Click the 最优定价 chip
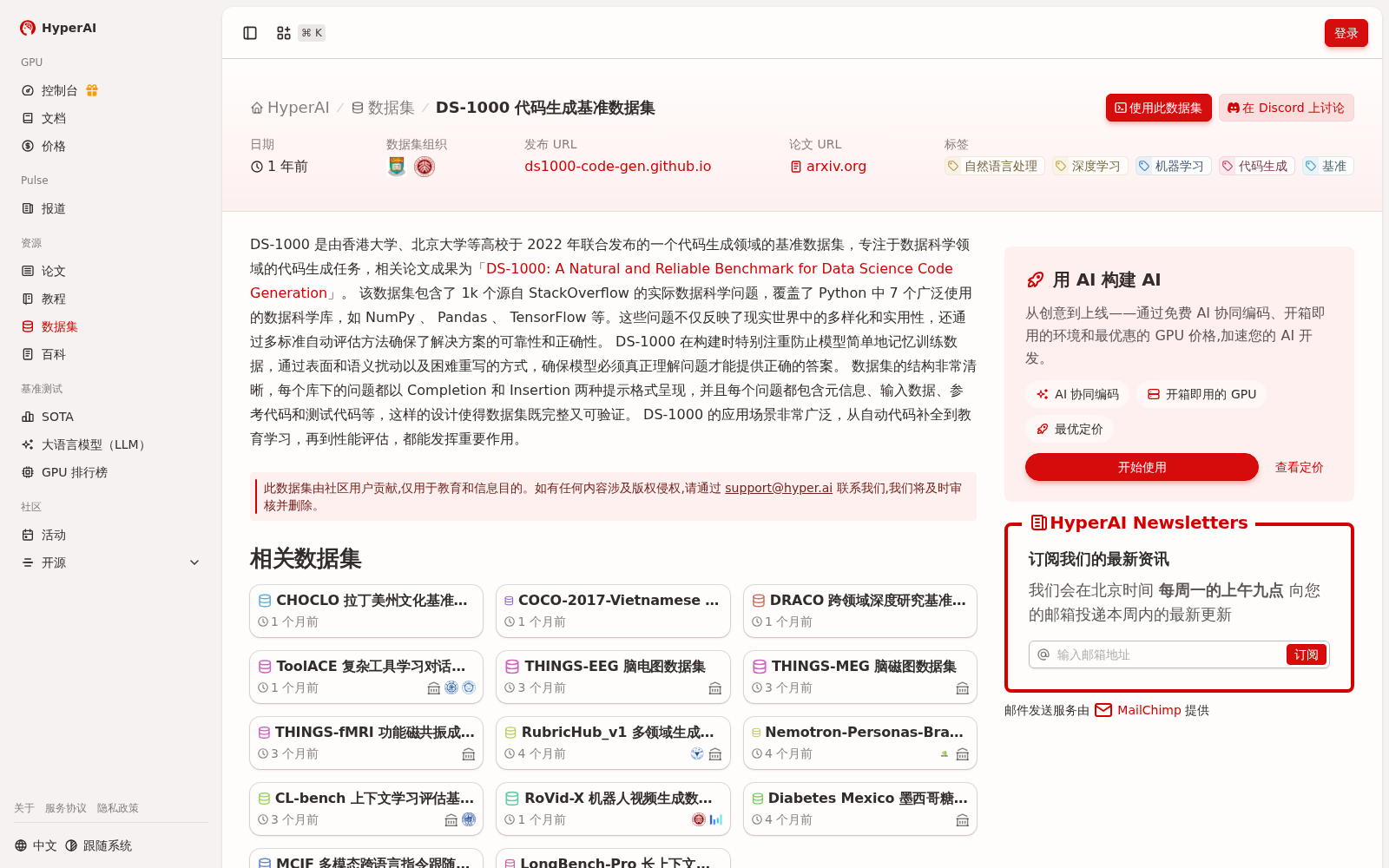The image size is (1389, 868). [x=1070, y=429]
